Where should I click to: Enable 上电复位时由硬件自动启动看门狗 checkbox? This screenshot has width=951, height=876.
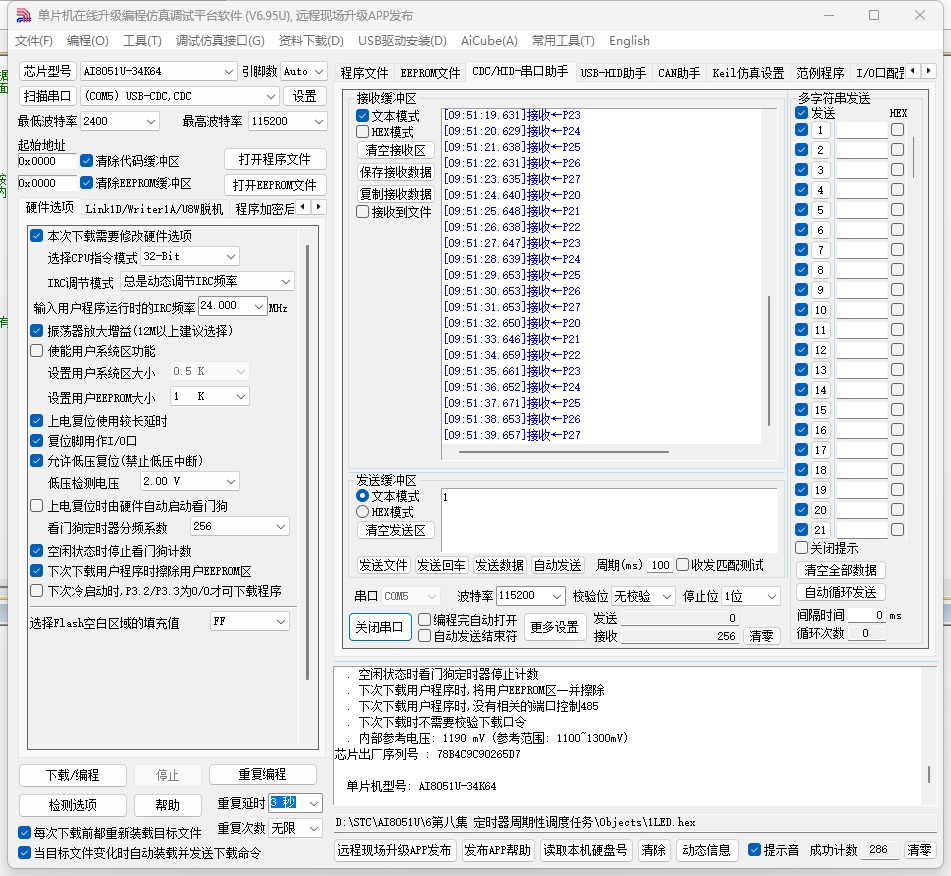[x=36, y=505]
